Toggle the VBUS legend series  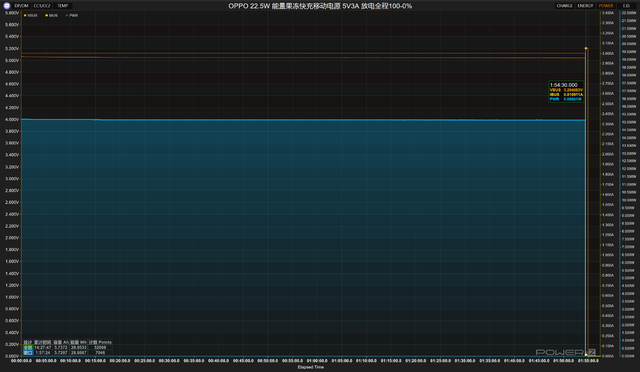pyautogui.click(x=31, y=16)
